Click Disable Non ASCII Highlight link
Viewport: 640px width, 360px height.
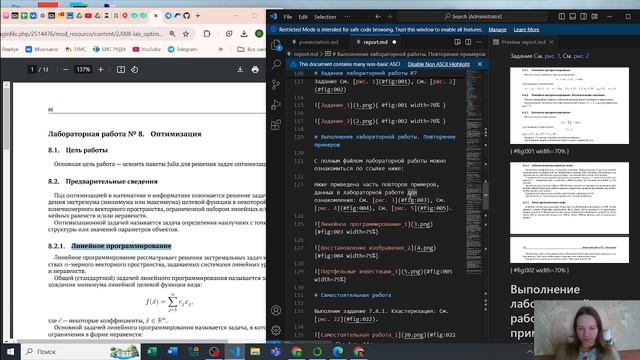[438, 64]
